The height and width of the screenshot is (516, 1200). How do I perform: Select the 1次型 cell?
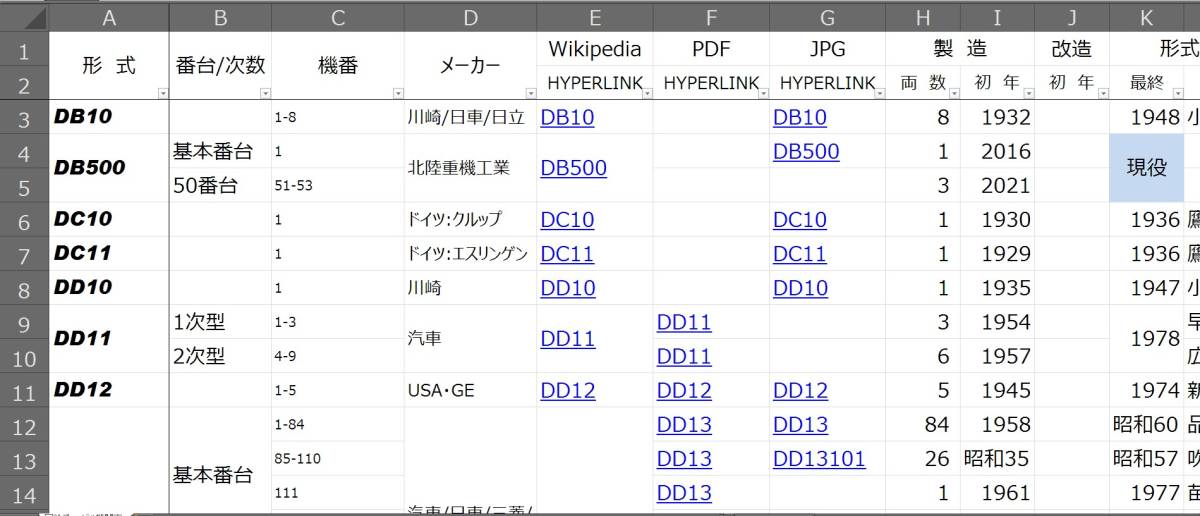pyautogui.click(x=220, y=322)
